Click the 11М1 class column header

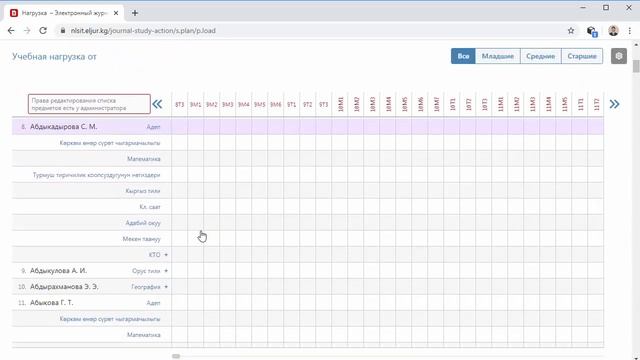(x=500, y=104)
